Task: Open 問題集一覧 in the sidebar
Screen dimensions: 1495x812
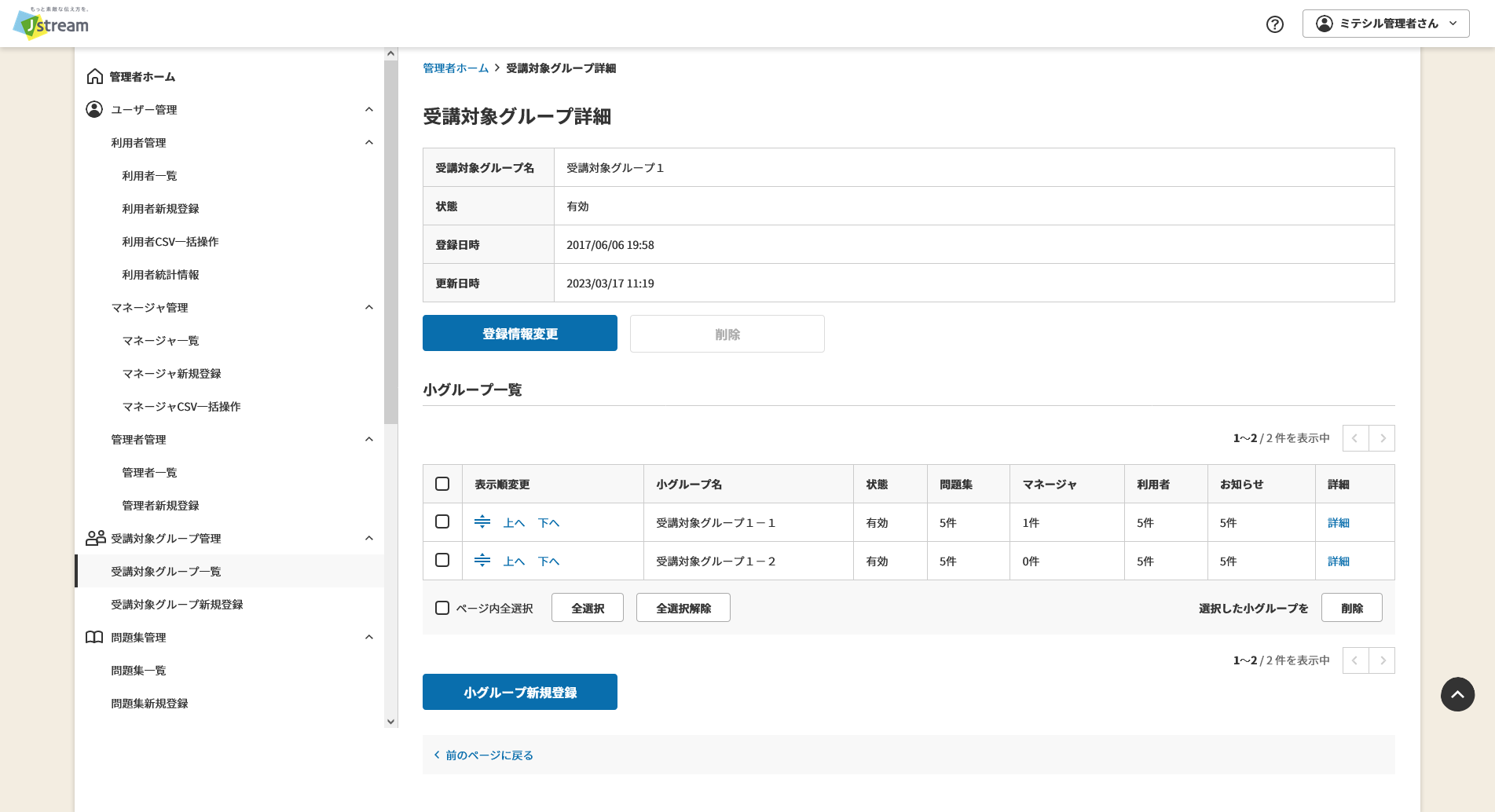Action: click(x=138, y=670)
